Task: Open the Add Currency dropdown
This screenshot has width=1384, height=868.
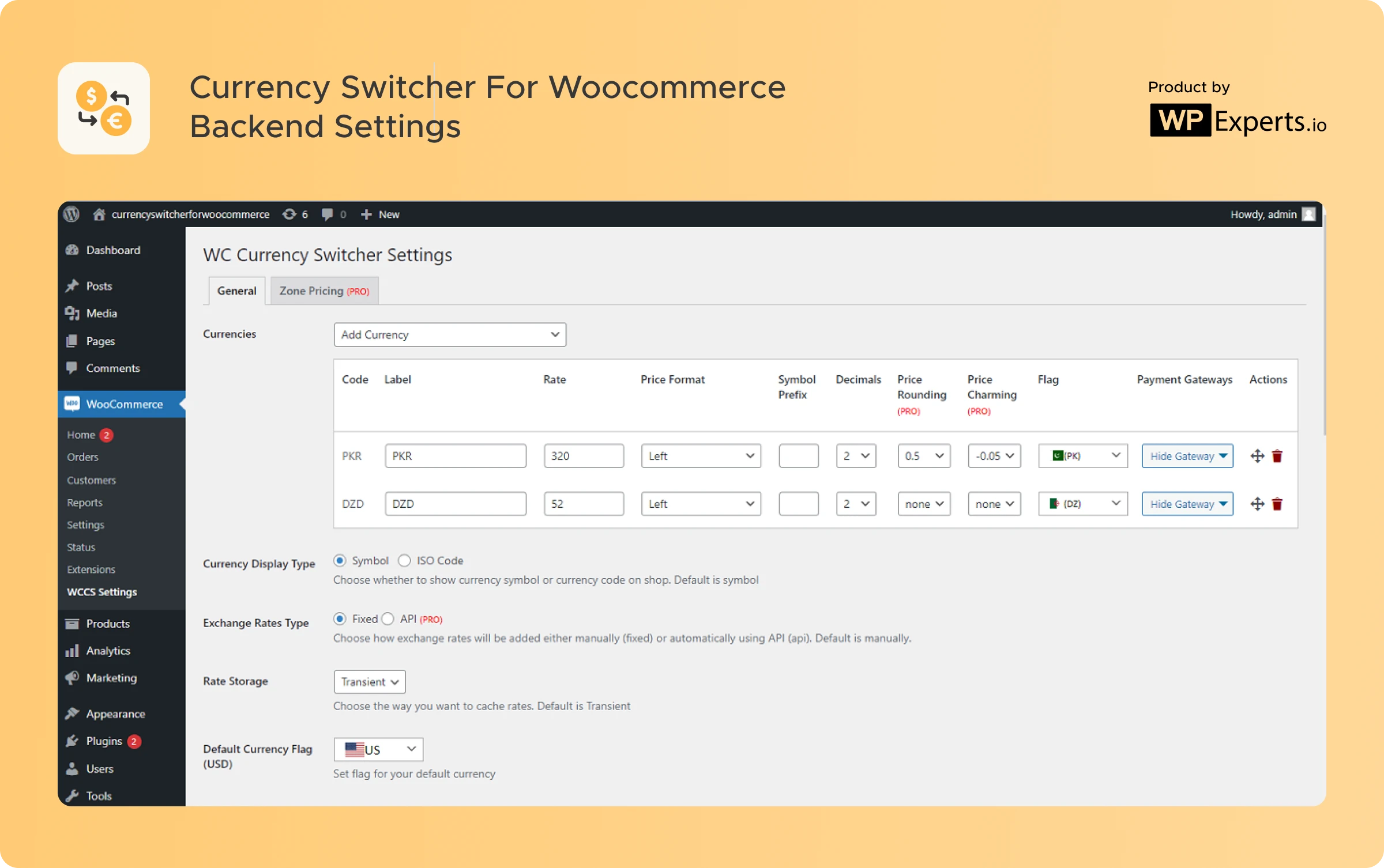Action: [450, 335]
